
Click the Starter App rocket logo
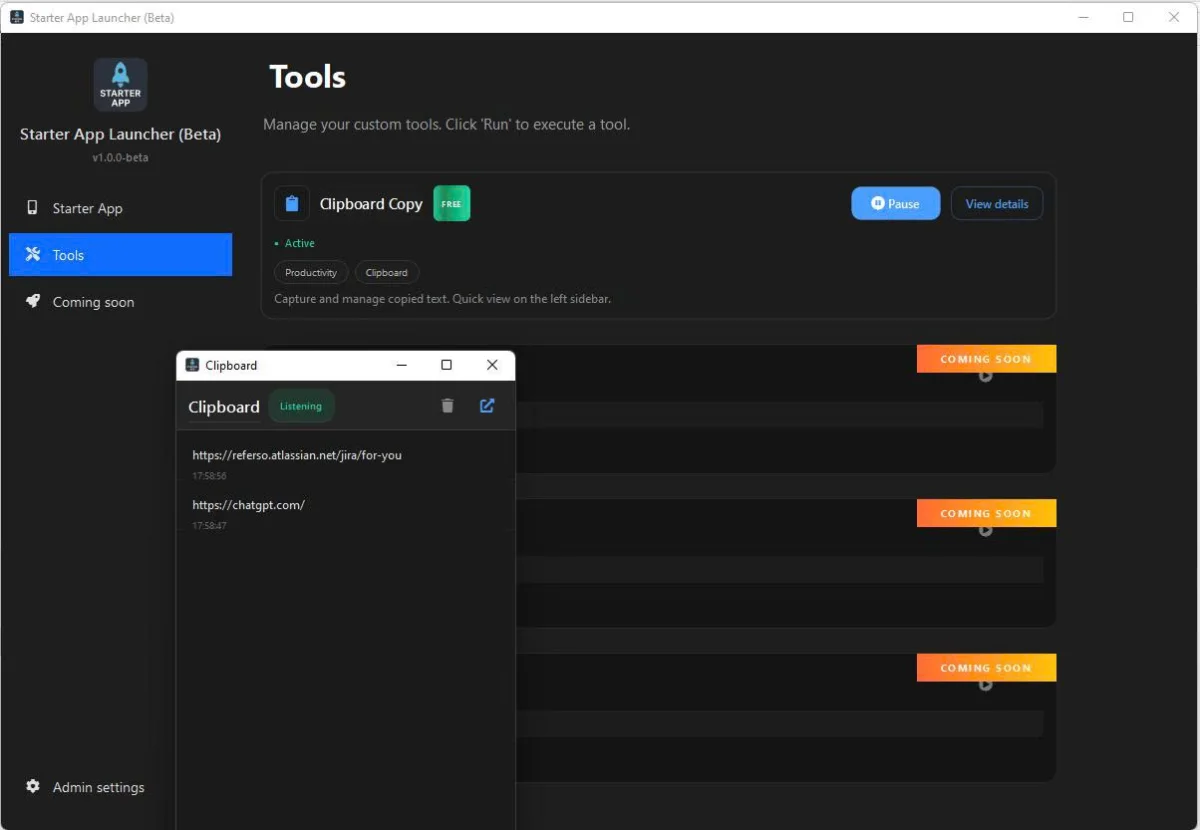tap(120, 84)
